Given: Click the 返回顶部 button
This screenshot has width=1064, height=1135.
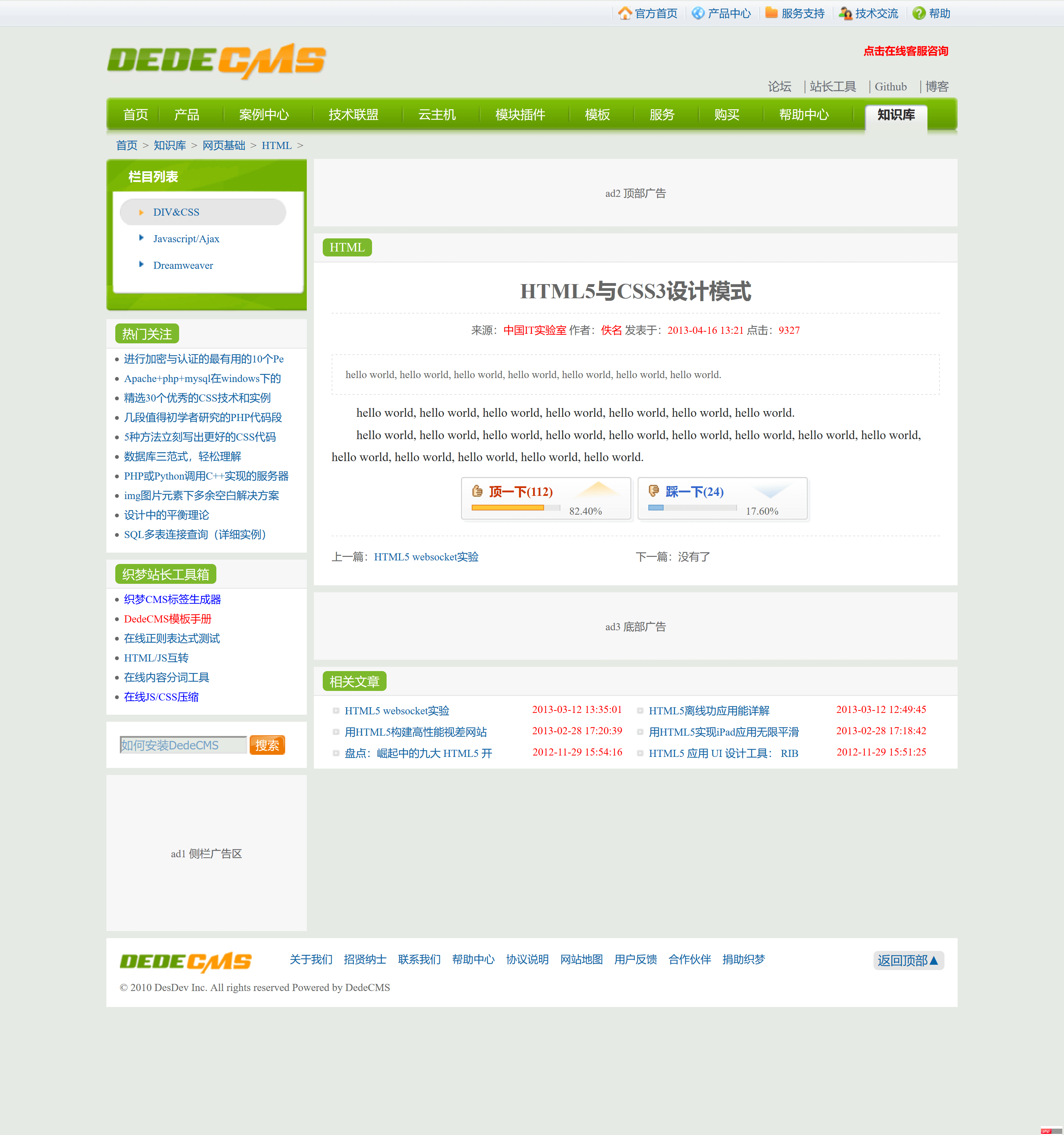Looking at the screenshot, I should pyautogui.click(x=908, y=960).
